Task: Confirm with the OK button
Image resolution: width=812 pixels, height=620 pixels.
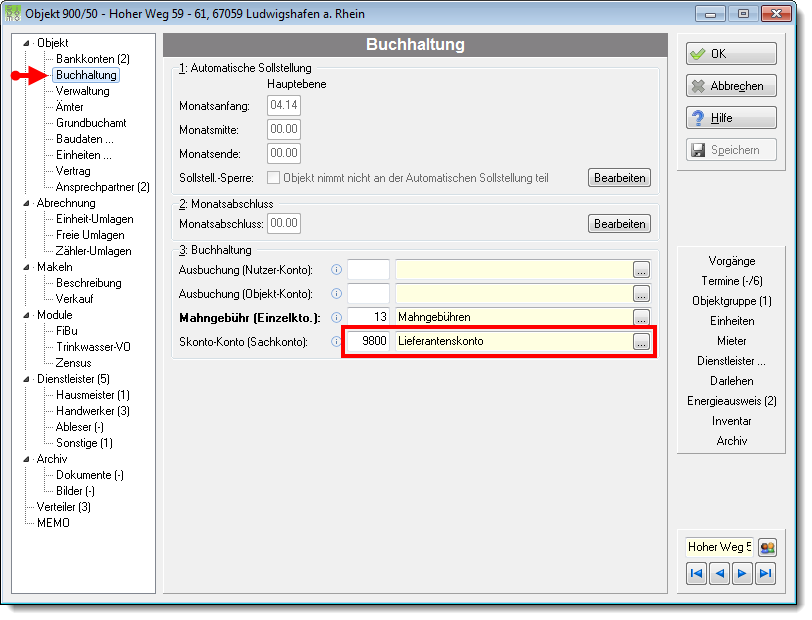Action: (731, 54)
